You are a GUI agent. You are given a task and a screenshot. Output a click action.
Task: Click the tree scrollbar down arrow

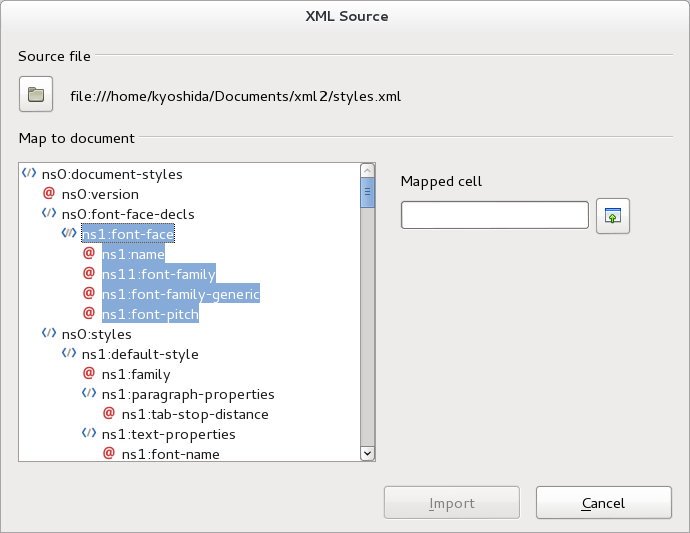(367, 453)
